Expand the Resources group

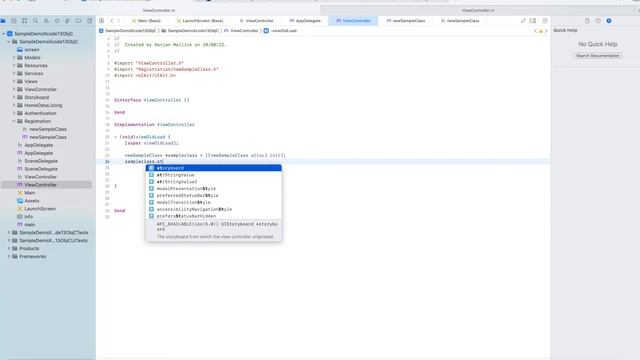coord(14,65)
